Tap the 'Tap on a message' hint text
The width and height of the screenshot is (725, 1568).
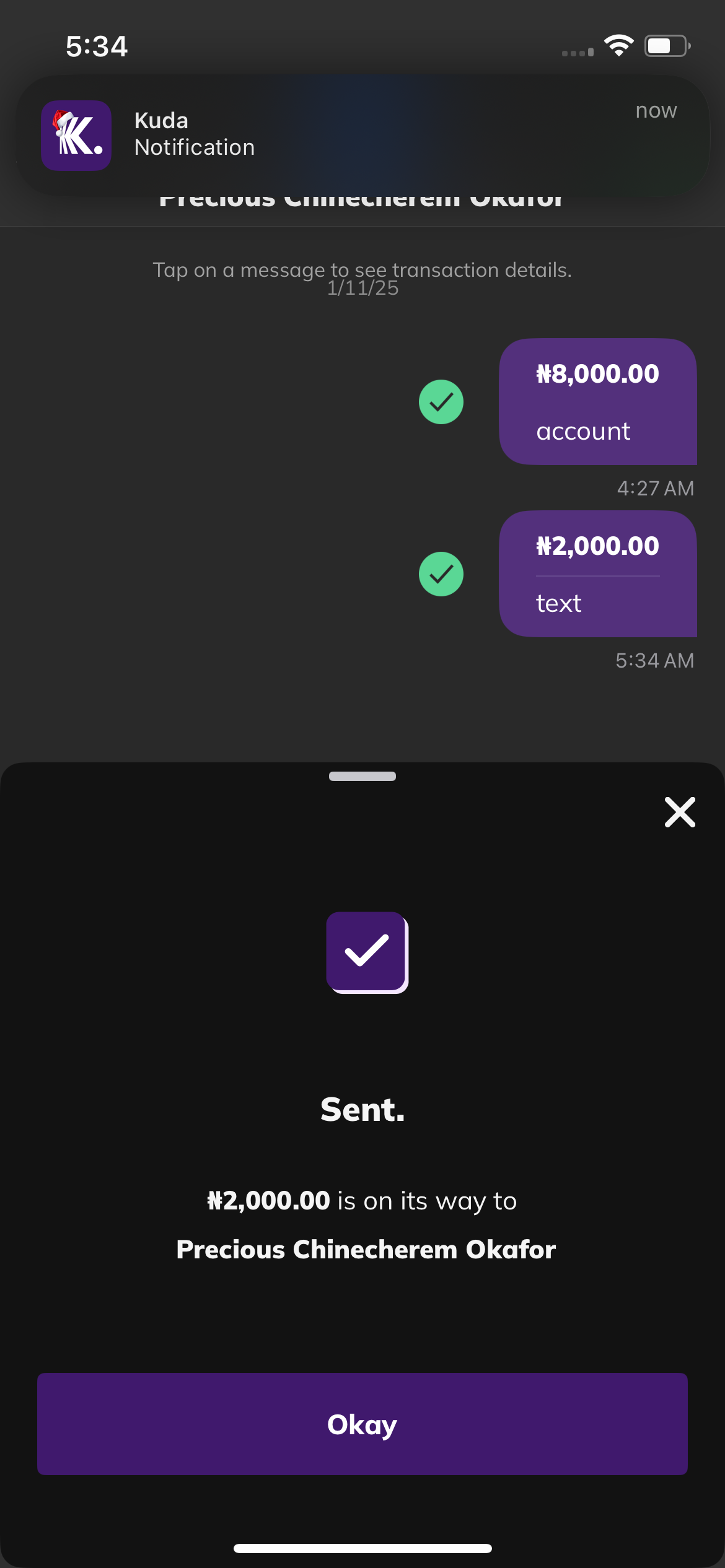(x=362, y=270)
